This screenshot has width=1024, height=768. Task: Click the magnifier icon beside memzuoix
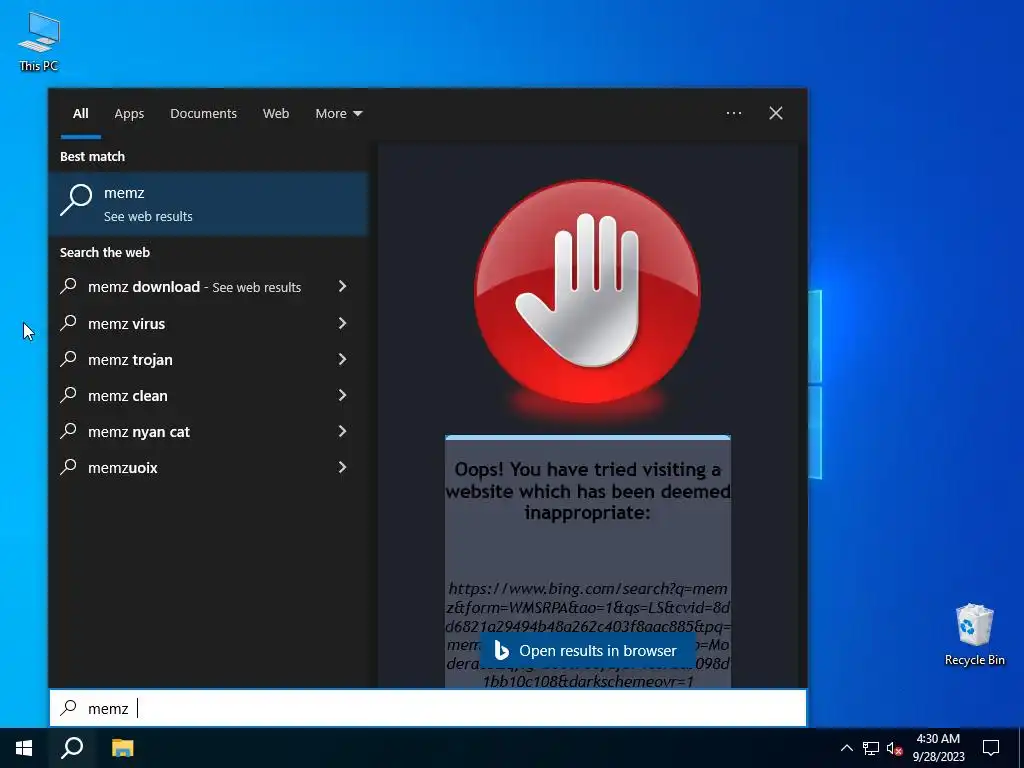pyautogui.click(x=69, y=466)
